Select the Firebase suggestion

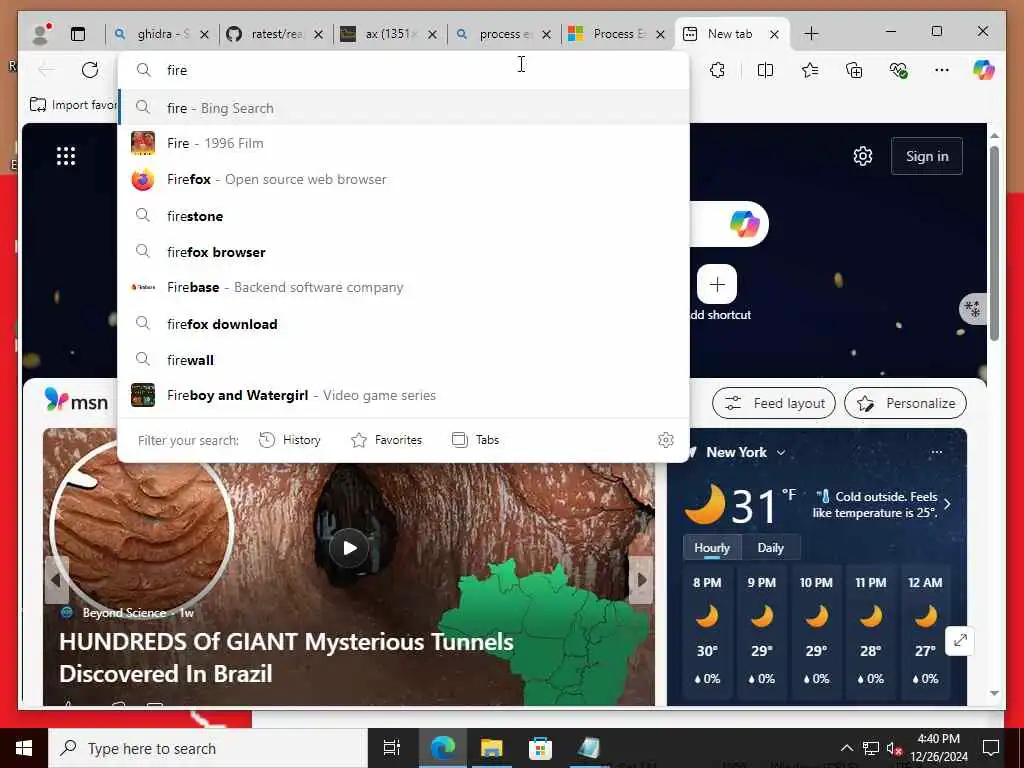404,287
